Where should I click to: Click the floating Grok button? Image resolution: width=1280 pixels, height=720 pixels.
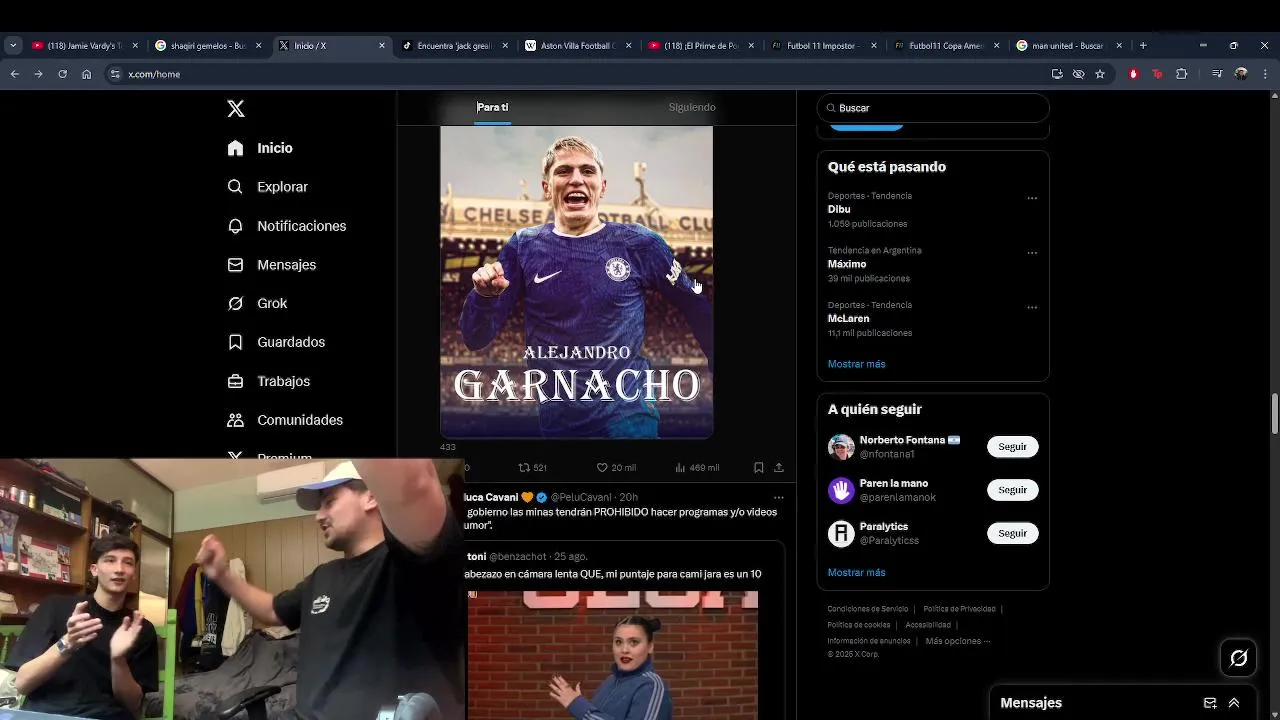tap(1239, 658)
